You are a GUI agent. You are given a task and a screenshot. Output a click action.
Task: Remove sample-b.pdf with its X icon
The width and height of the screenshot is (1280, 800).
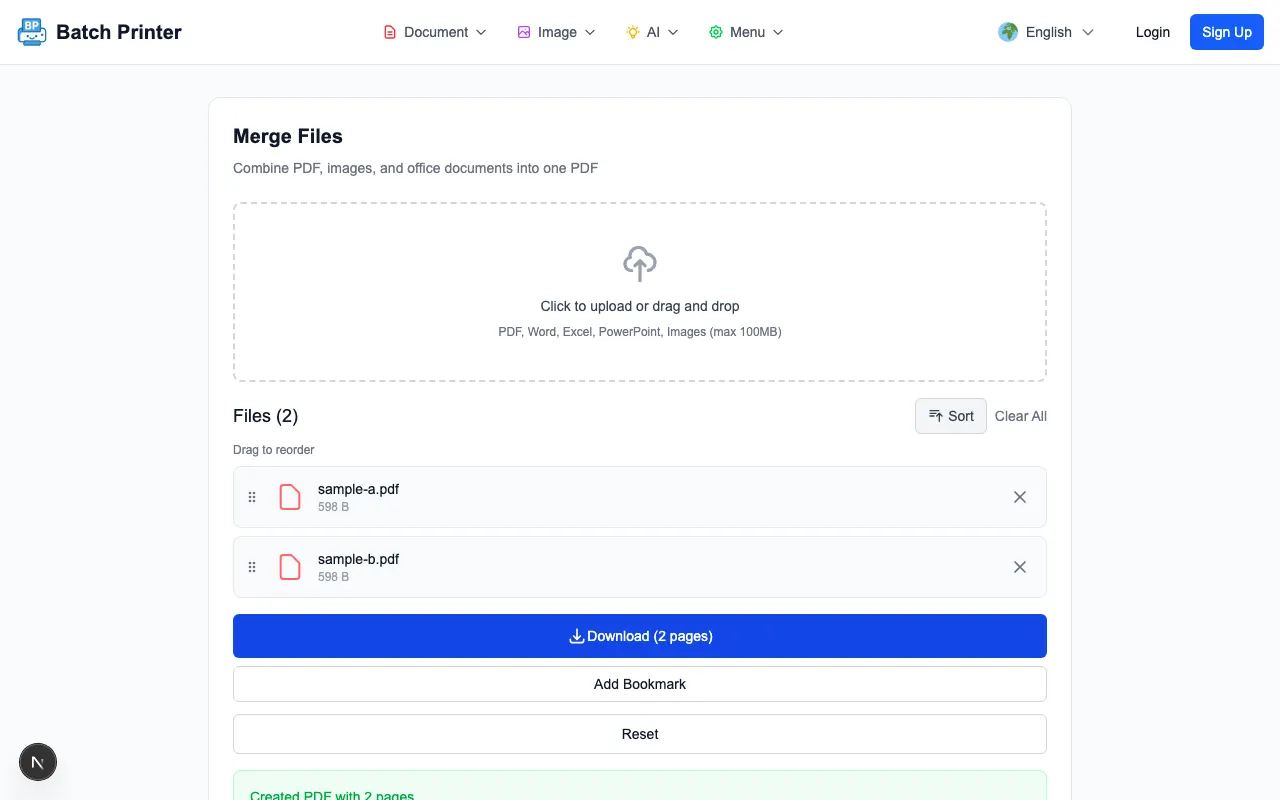tap(1020, 567)
